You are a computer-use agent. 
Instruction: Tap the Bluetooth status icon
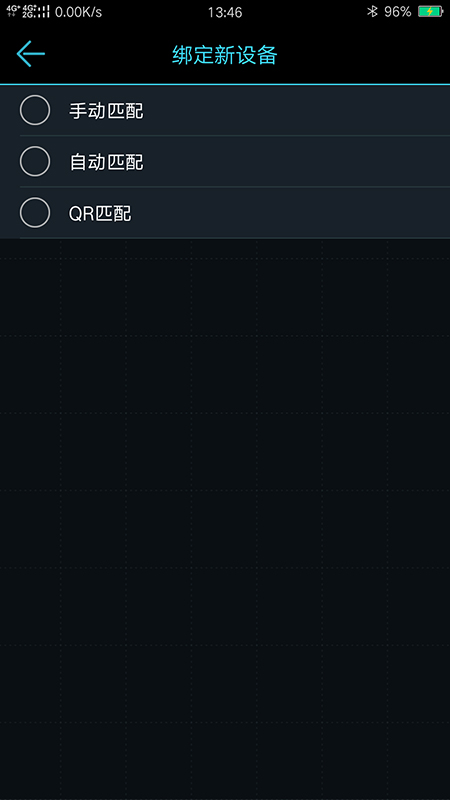click(x=372, y=12)
